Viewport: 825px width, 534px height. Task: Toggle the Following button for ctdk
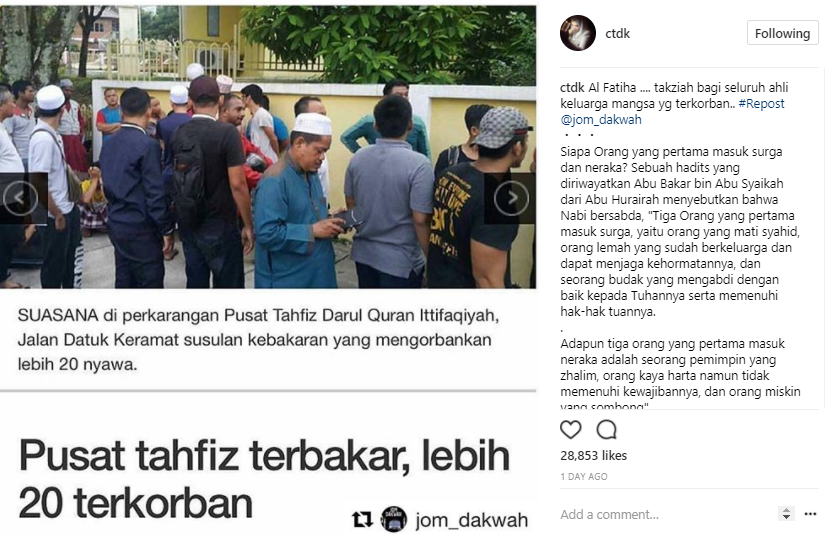pyautogui.click(x=782, y=33)
